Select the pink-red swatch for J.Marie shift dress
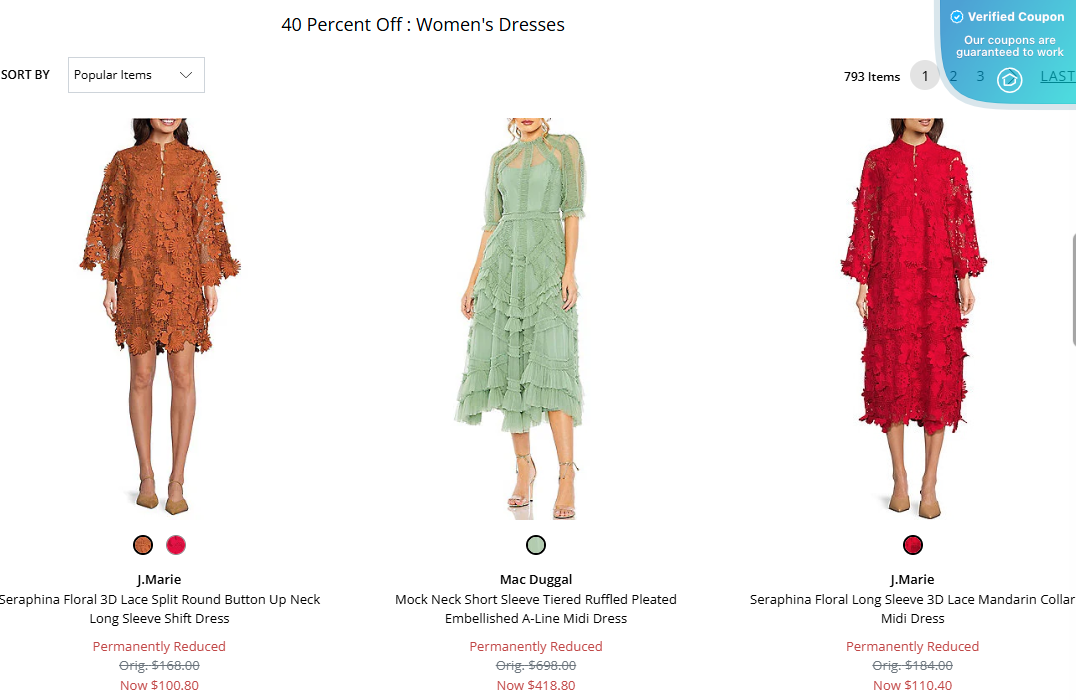The image size is (1076, 700). 176,545
